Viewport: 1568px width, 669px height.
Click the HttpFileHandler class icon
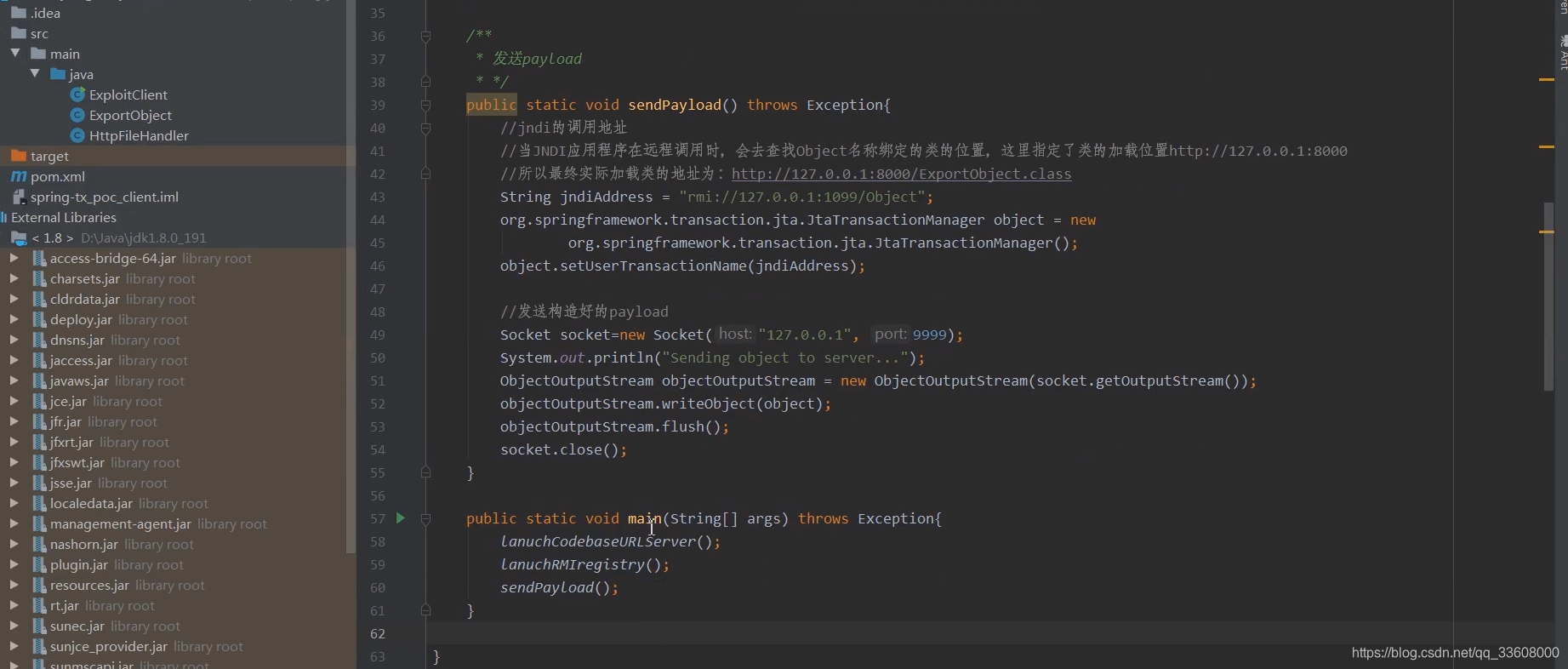(x=77, y=135)
